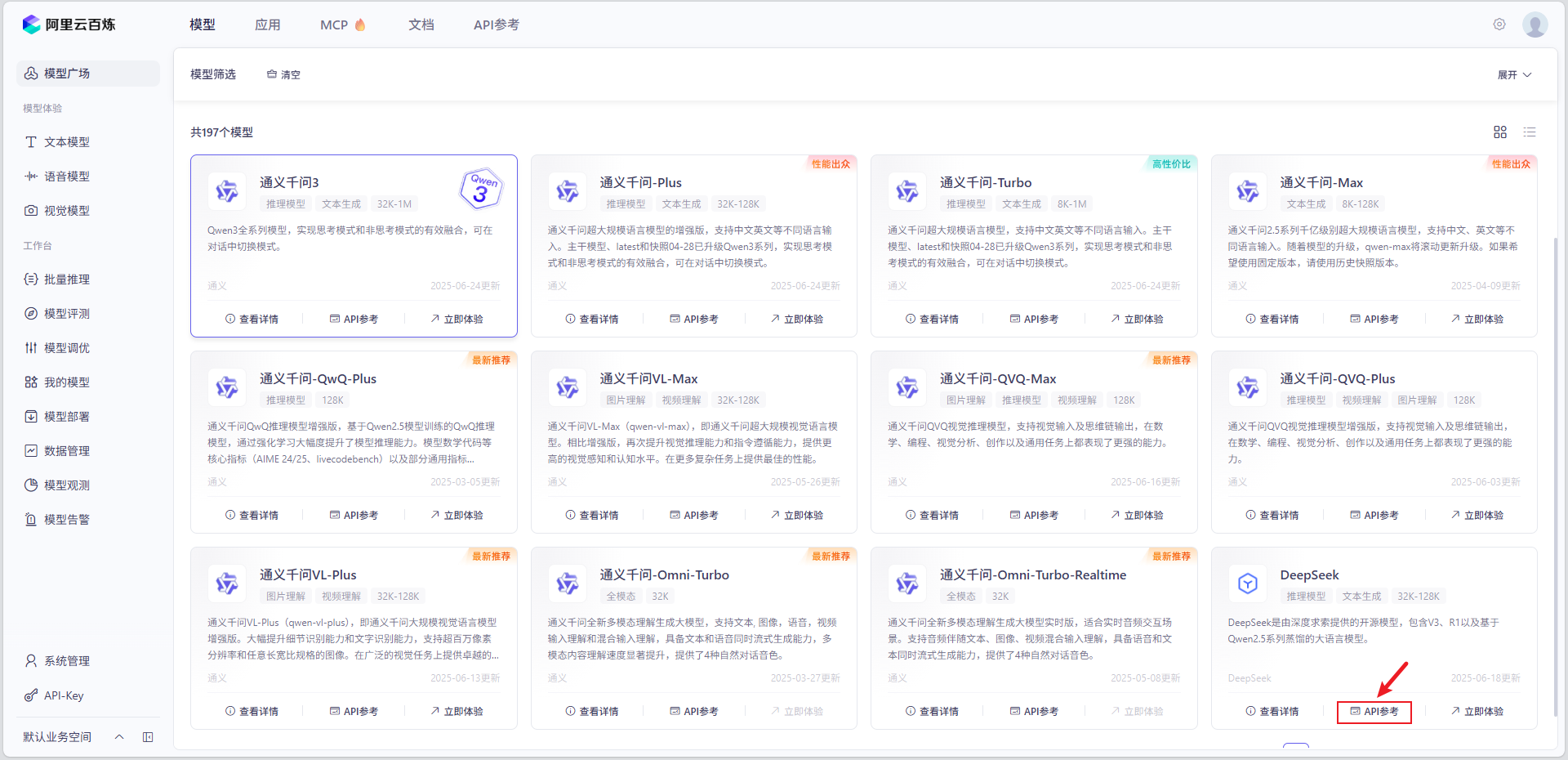Go to 批量推理 workspace
The height and width of the screenshot is (760, 1568).
65,279
